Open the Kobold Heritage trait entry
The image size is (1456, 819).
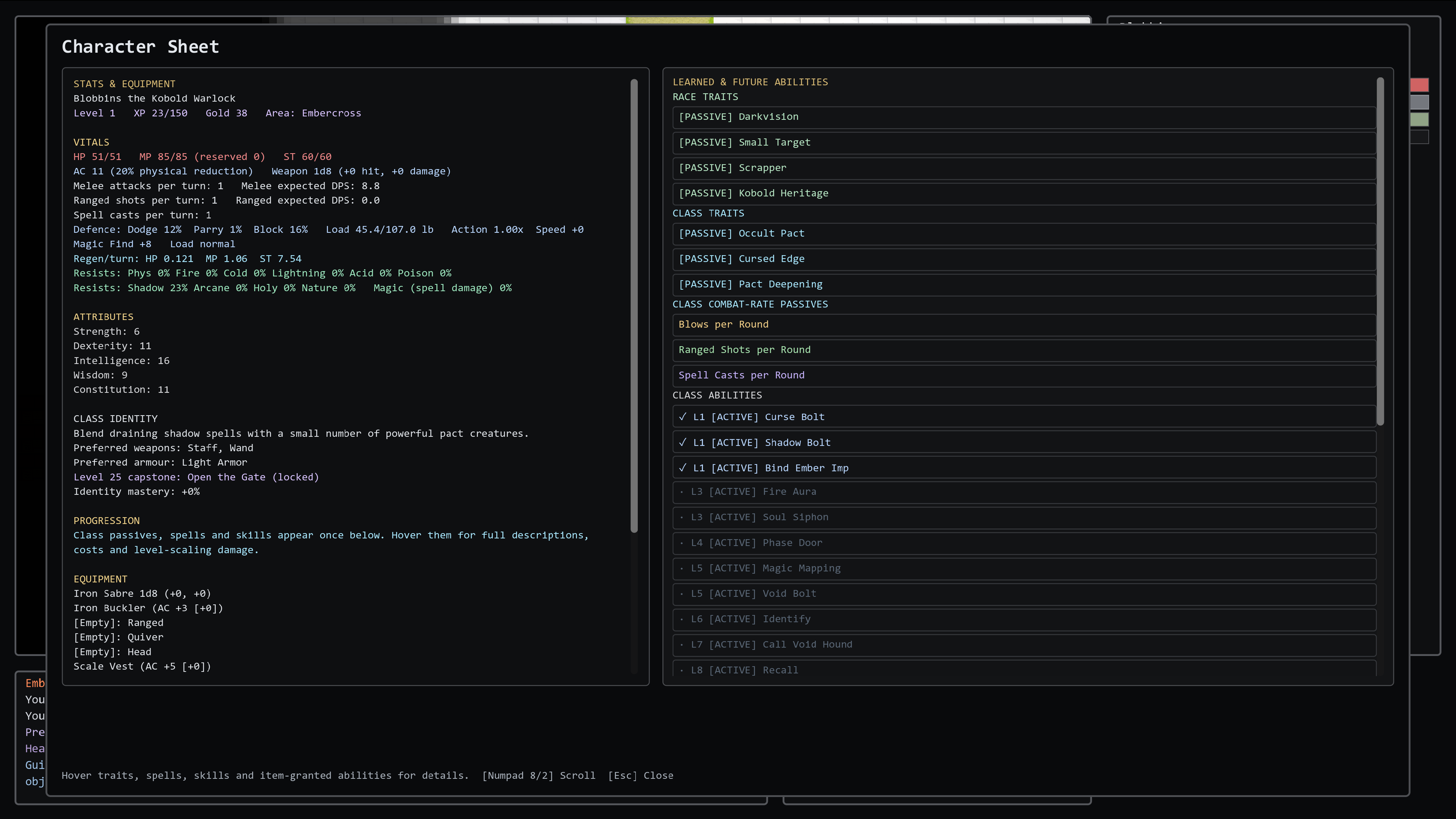point(1024,193)
